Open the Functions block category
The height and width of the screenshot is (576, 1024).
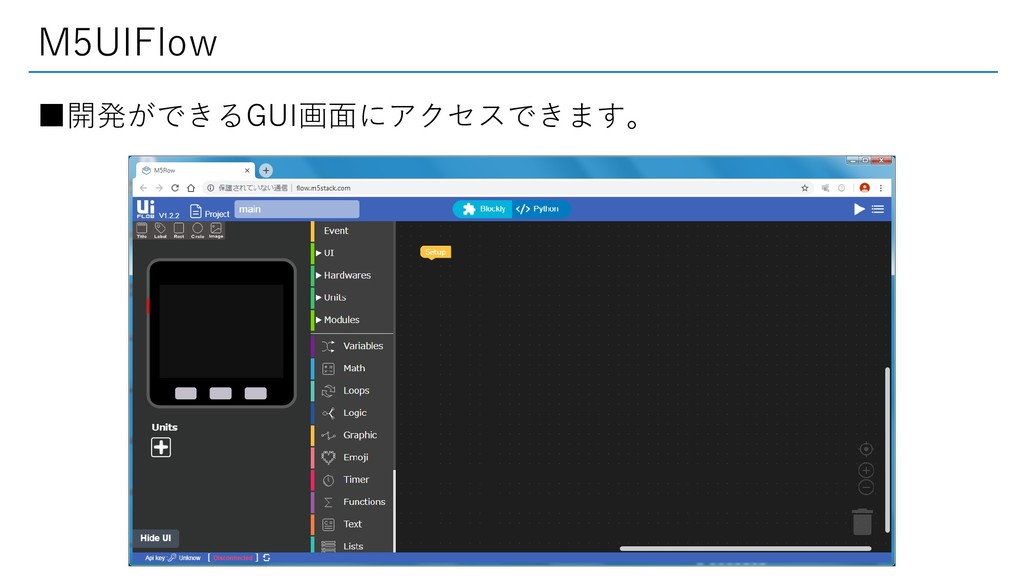click(x=353, y=502)
